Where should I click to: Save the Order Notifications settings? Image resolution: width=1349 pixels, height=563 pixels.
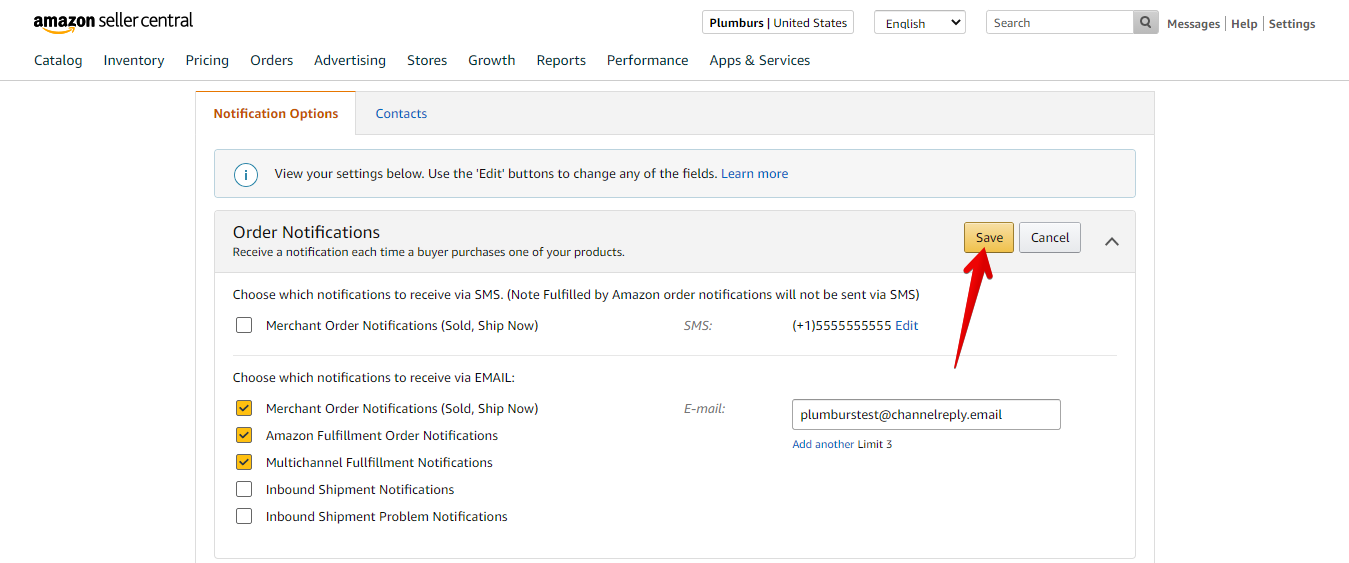coord(988,237)
